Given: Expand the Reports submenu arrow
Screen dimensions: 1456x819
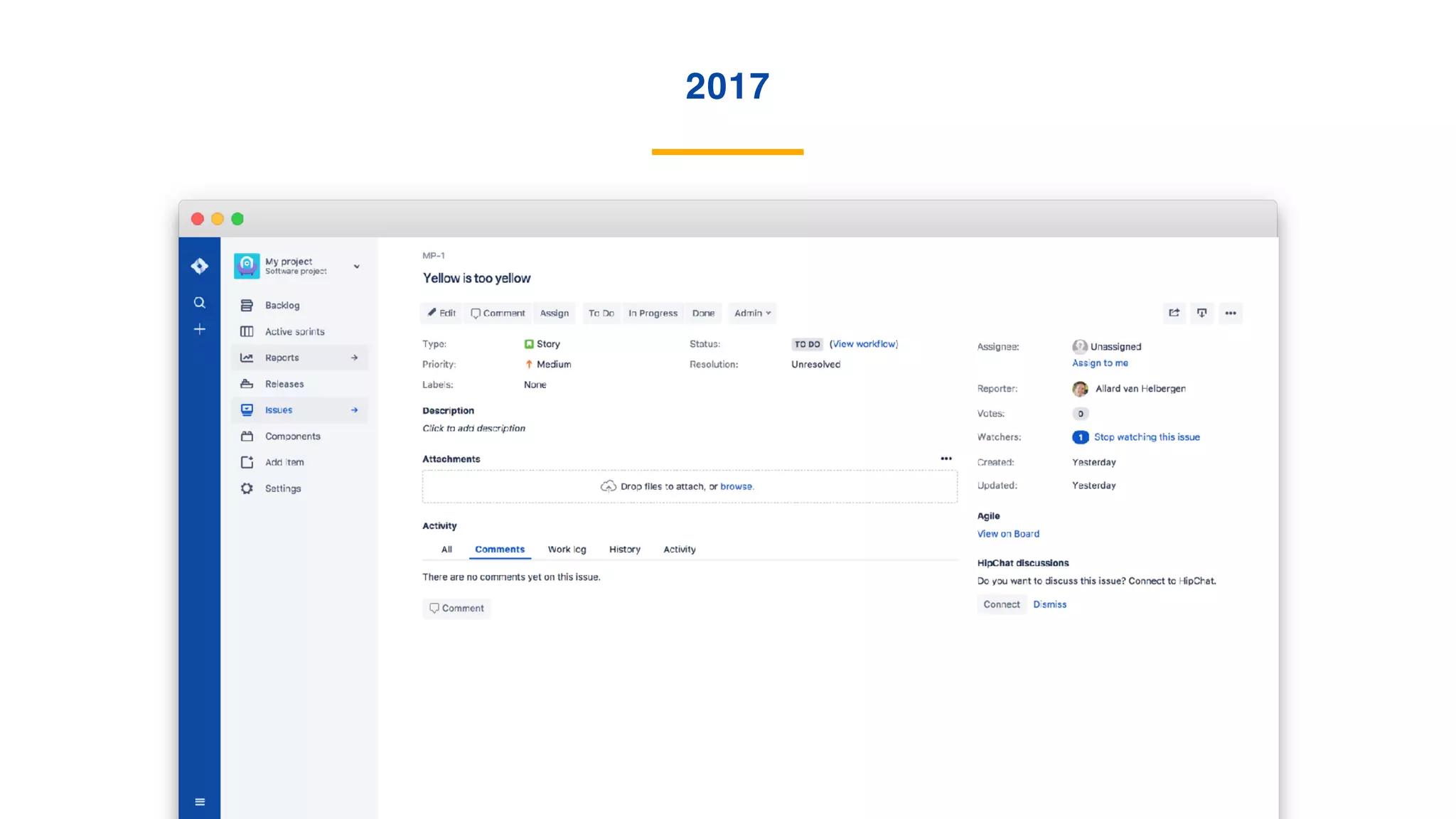Looking at the screenshot, I should pyautogui.click(x=354, y=358).
